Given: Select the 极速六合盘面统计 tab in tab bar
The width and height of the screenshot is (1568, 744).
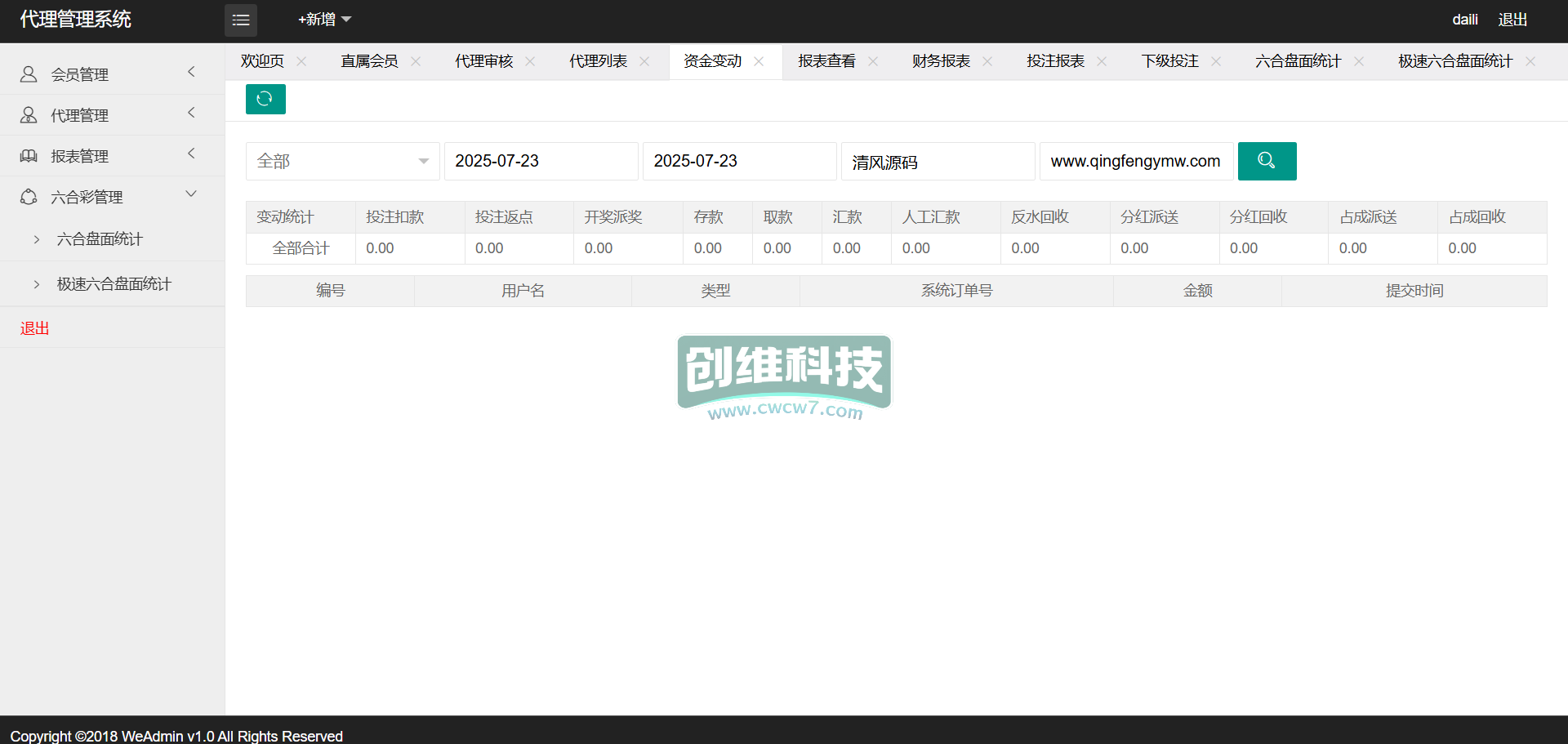Looking at the screenshot, I should (x=1455, y=61).
